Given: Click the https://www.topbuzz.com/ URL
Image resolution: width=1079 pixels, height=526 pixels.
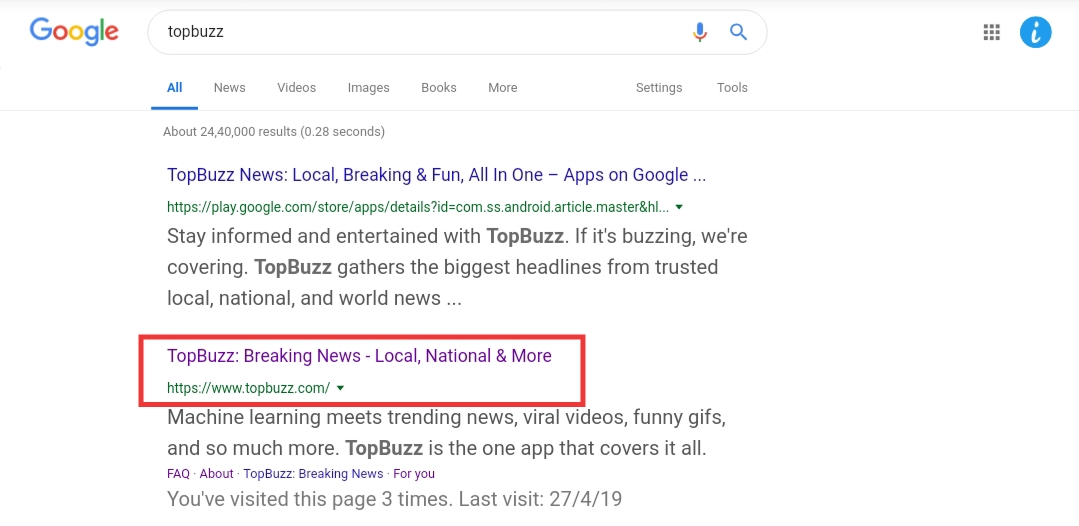Looking at the screenshot, I should [x=248, y=388].
